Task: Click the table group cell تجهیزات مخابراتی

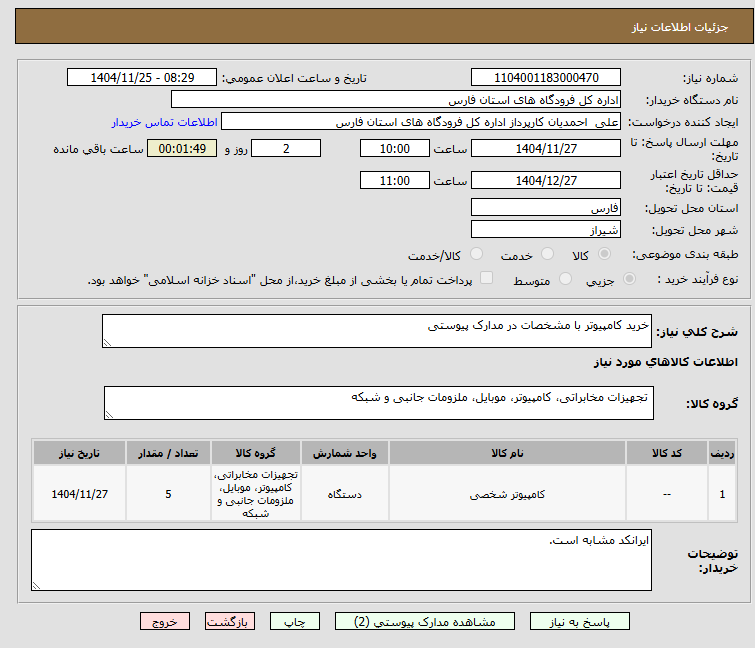Action: click(x=256, y=494)
